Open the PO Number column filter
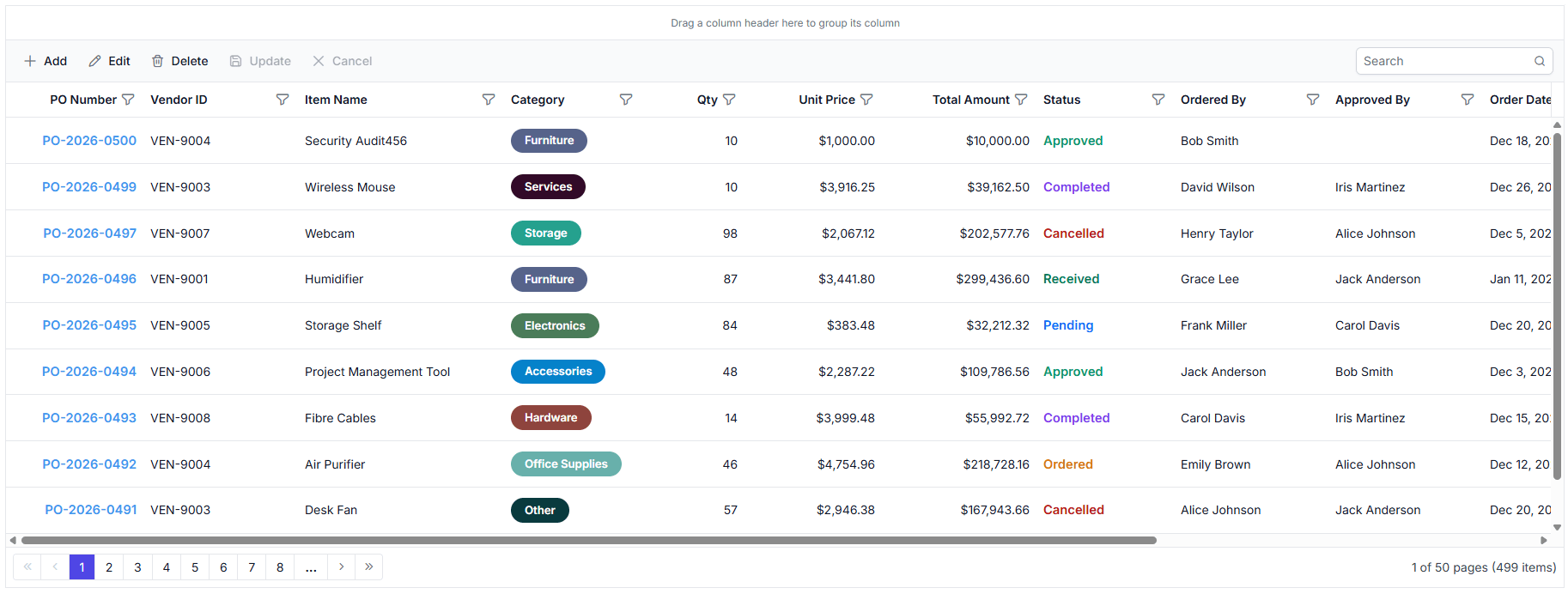This screenshot has height=594, width=1568. [x=128, y=100]
